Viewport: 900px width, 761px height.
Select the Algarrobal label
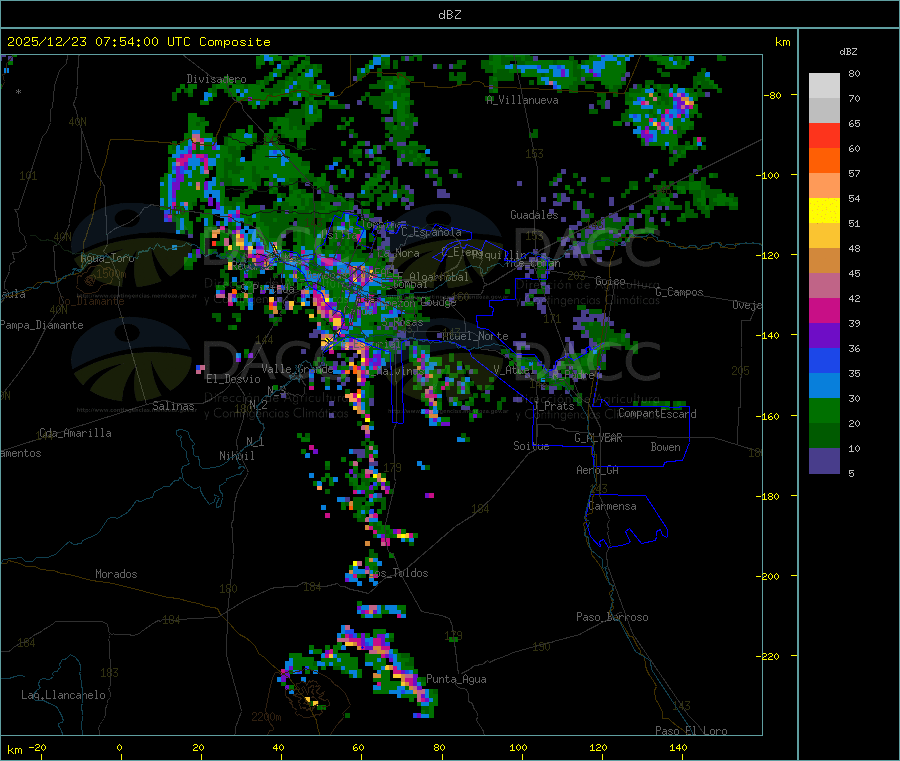pyautogui.click(x=439, y=277)
